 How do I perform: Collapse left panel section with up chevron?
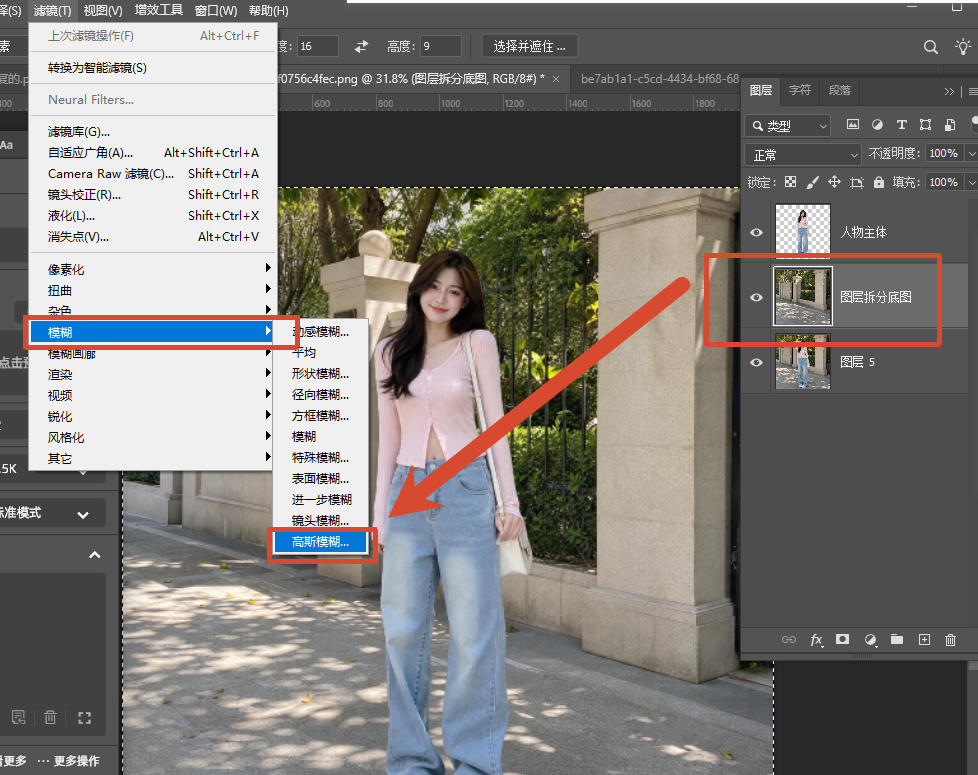(95, 555)
